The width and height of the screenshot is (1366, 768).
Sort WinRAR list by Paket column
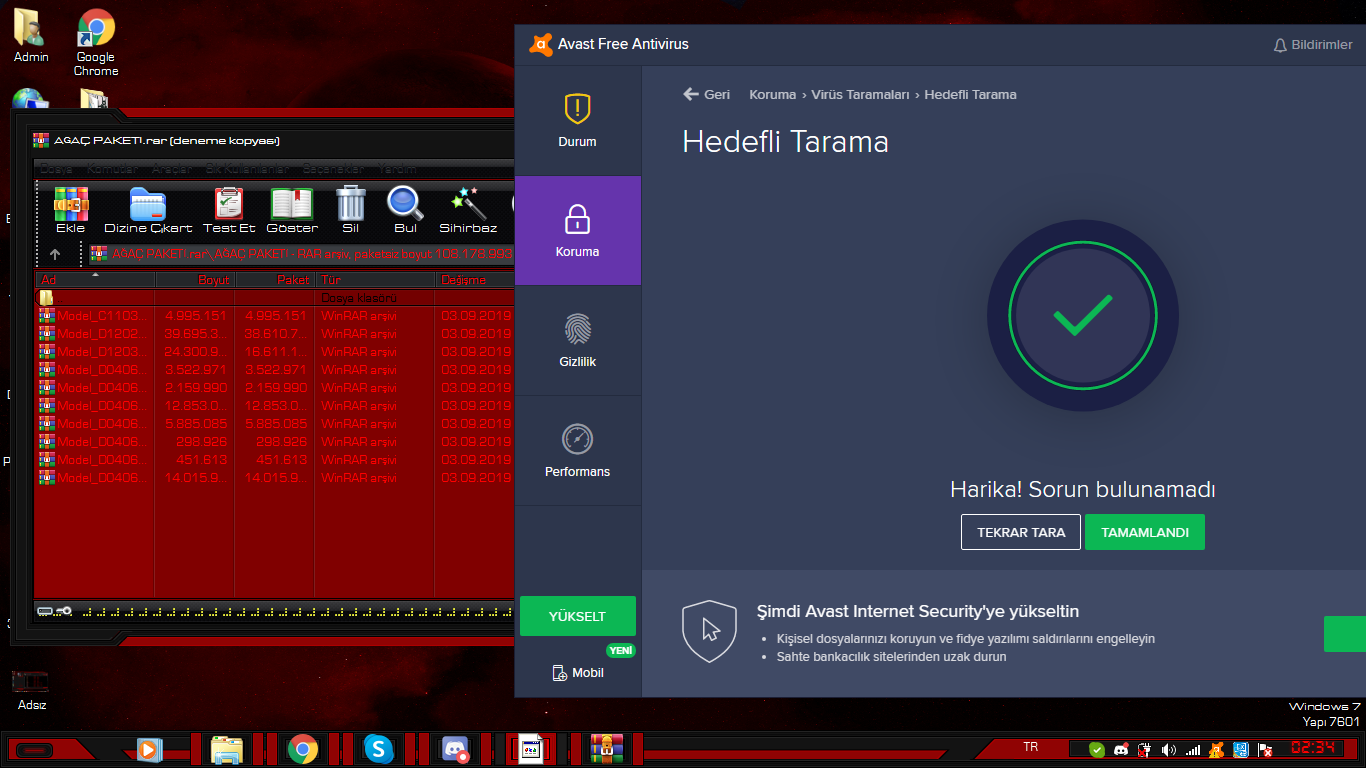(x=275, y=280)
